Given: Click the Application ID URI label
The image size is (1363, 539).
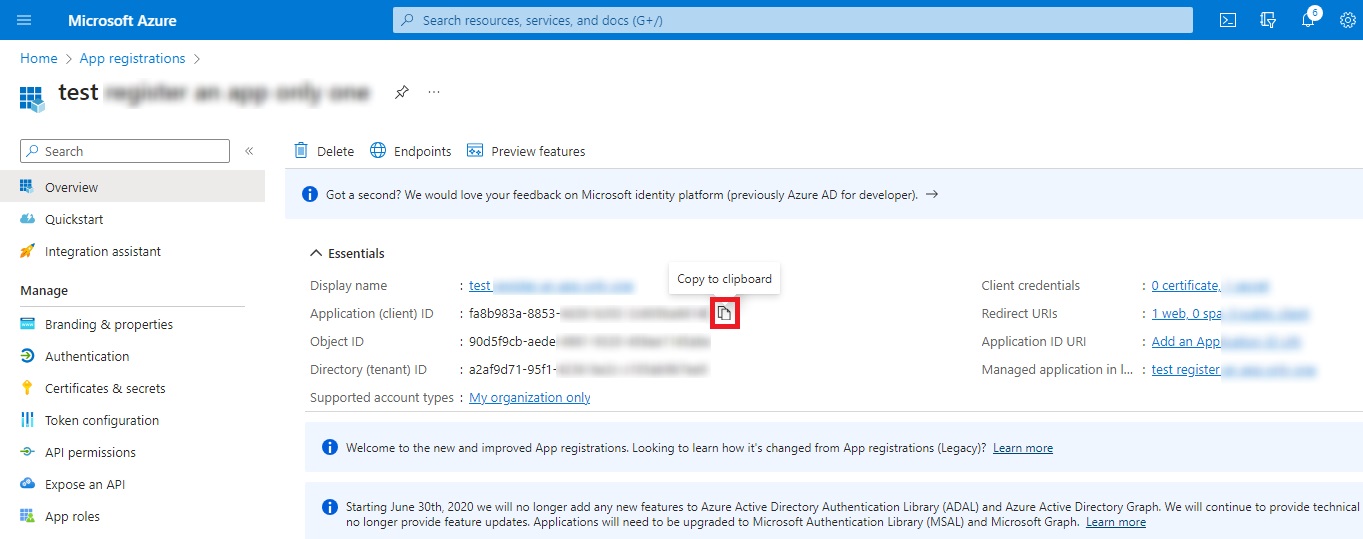Looking at the screenshot, I should [x=1034, y=341].
